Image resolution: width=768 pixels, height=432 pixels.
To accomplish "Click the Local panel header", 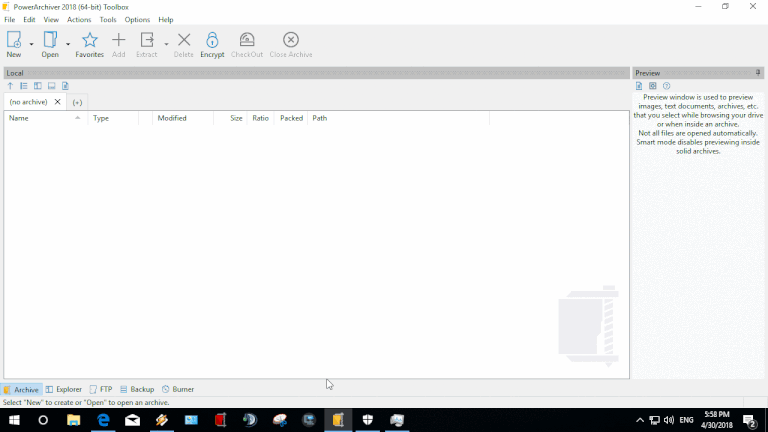I will (x=316, y=73).
